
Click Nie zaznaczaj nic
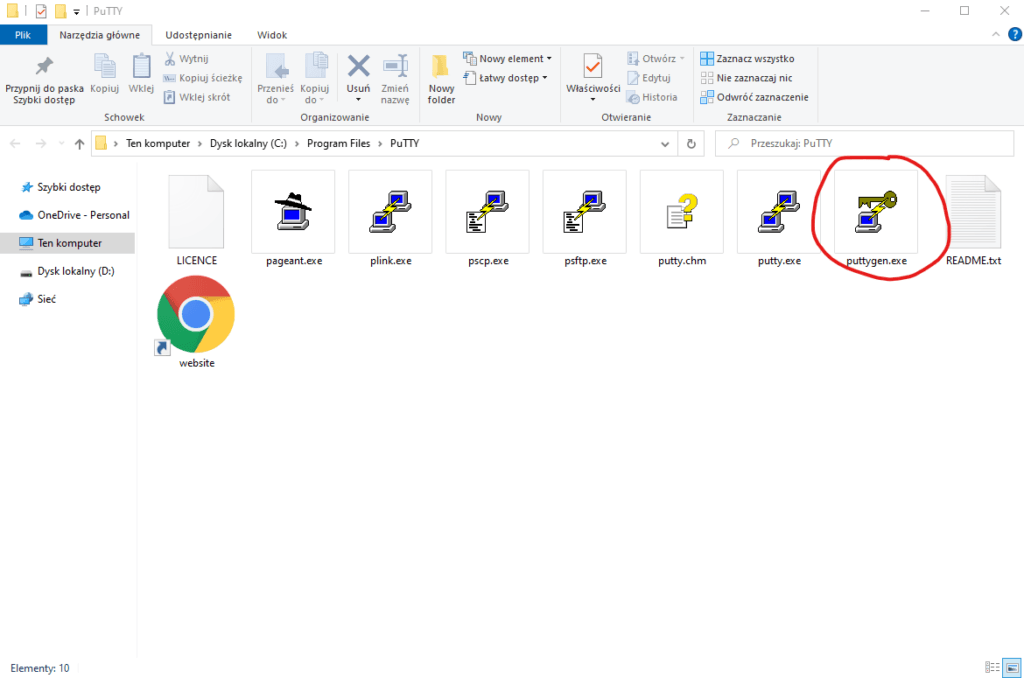click(746, 78)
